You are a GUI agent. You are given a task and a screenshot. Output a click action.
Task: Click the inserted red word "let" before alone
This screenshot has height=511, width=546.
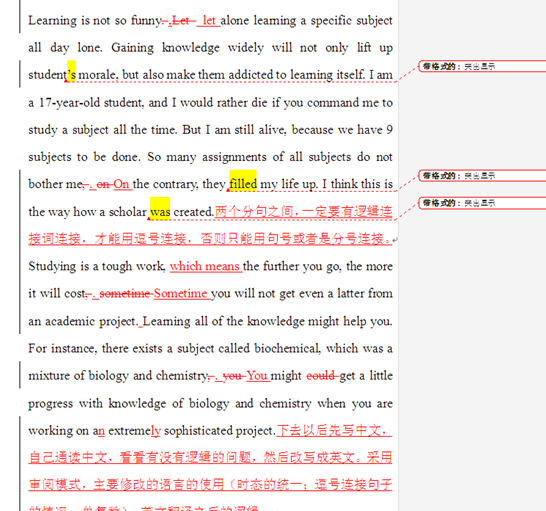pos(209,21)
